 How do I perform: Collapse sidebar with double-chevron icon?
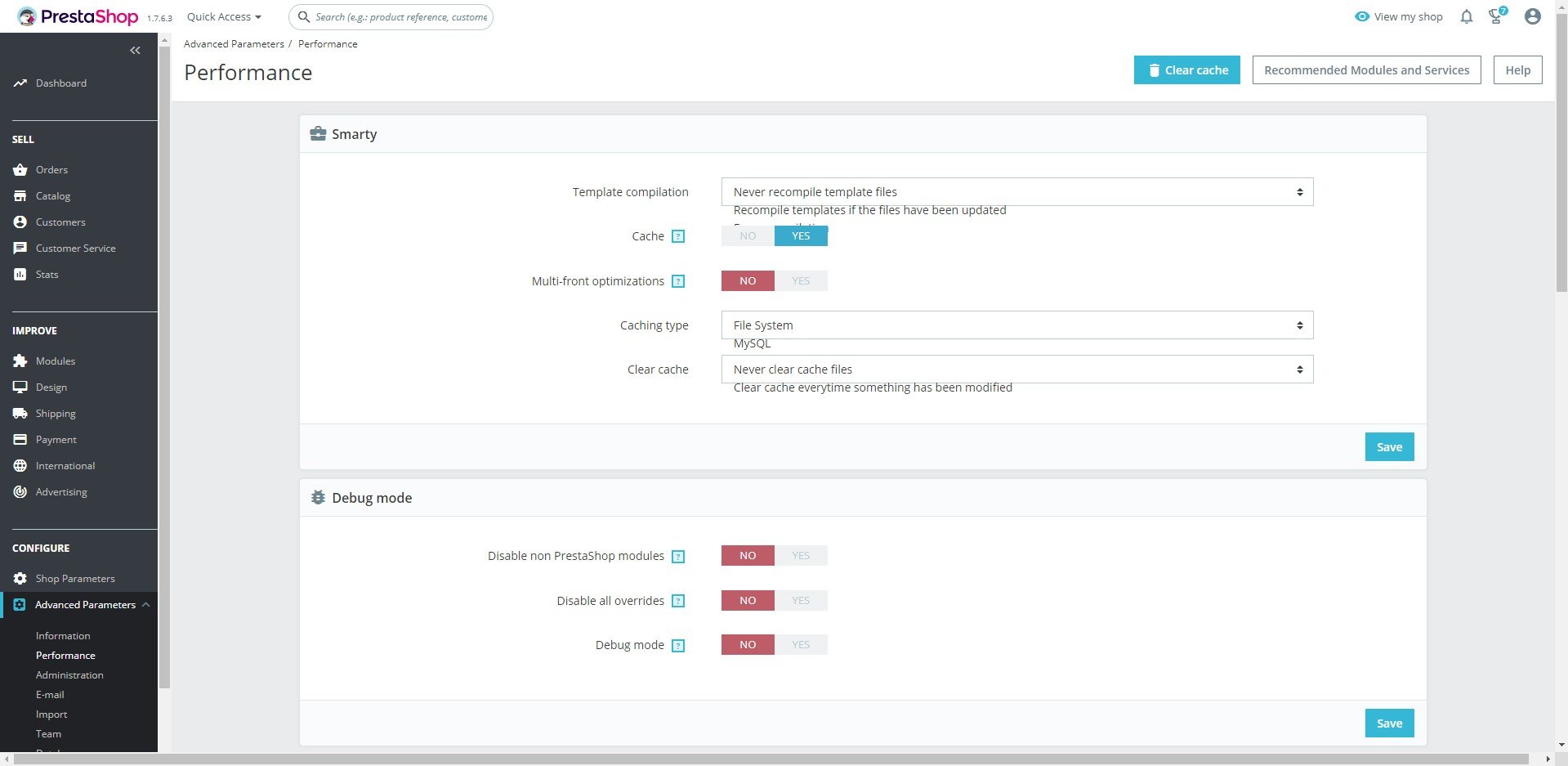[135, 51]
